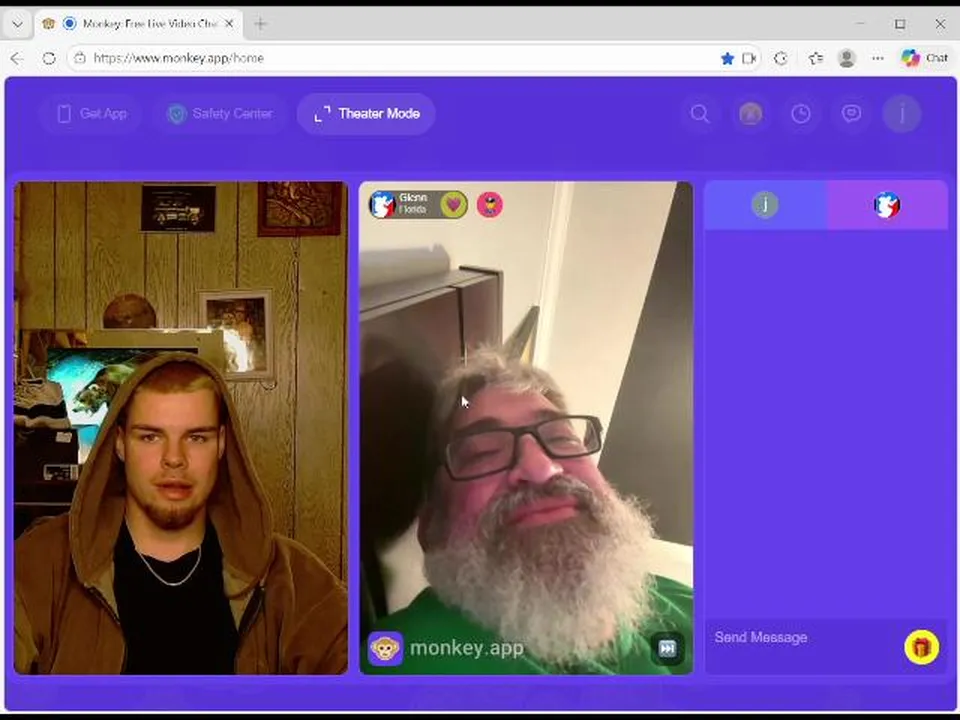Click the address bar URL monkey.app/home
960x720 pixels.
(x=179, y=58)
